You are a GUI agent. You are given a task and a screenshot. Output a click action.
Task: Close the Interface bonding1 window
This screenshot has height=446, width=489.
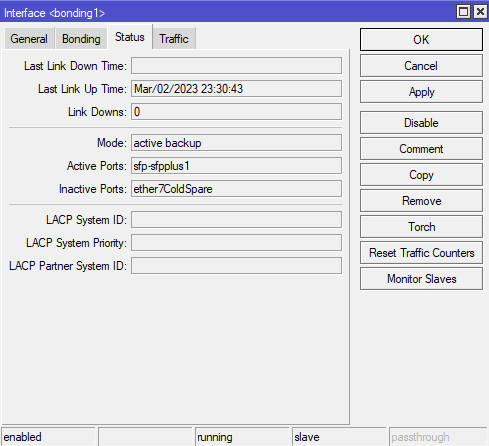[x=480, y=12]
